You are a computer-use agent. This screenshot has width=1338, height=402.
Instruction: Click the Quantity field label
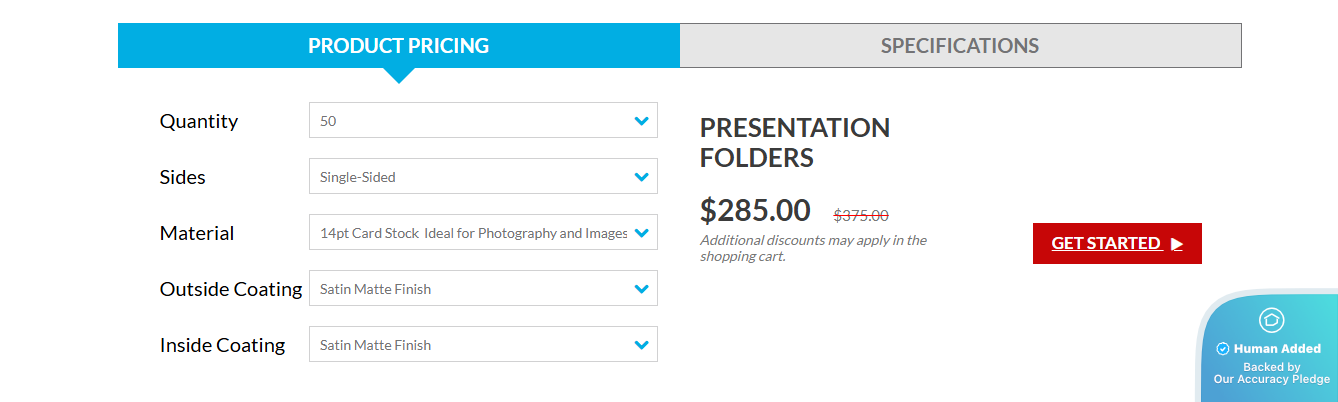click(199, 121)
